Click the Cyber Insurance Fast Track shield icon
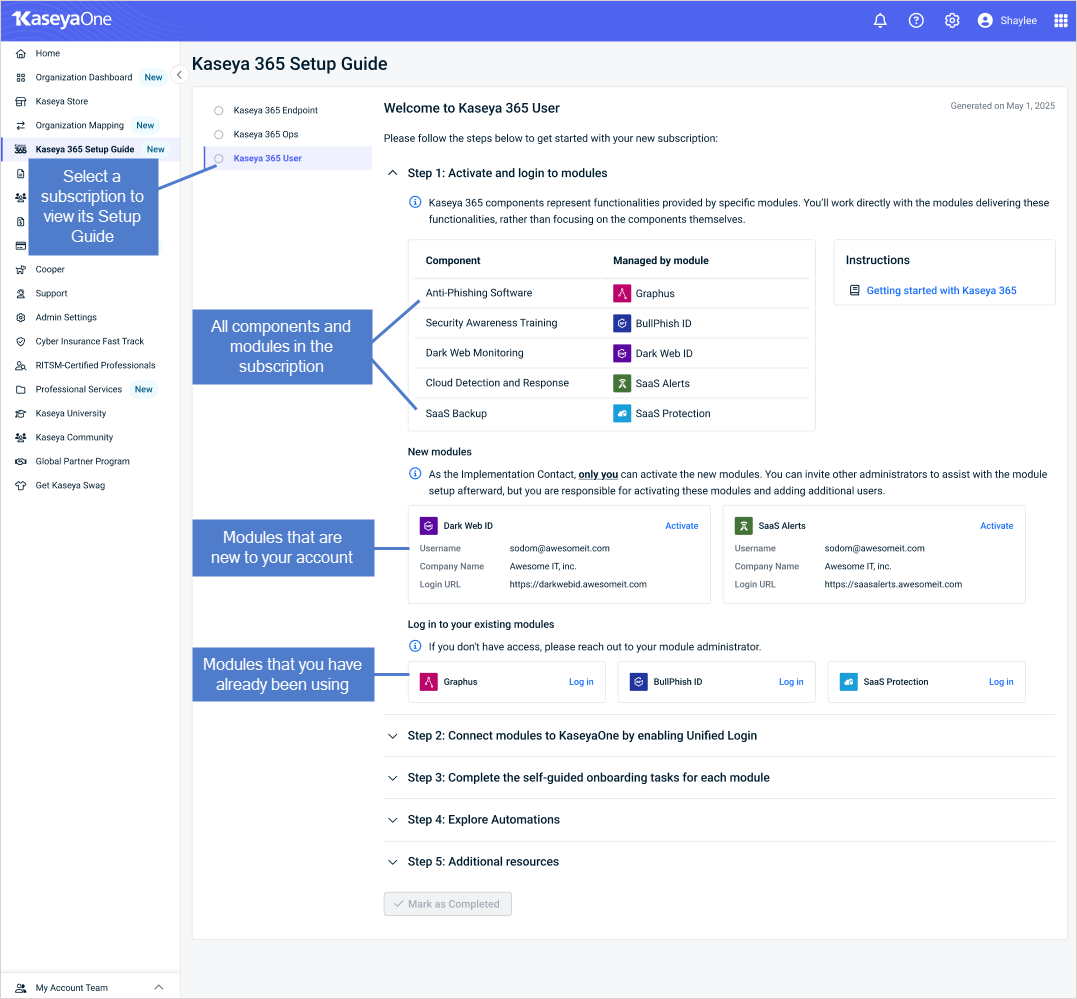Image resolution: width=1077 pixels, height=999 pixels. coord(21,341)
